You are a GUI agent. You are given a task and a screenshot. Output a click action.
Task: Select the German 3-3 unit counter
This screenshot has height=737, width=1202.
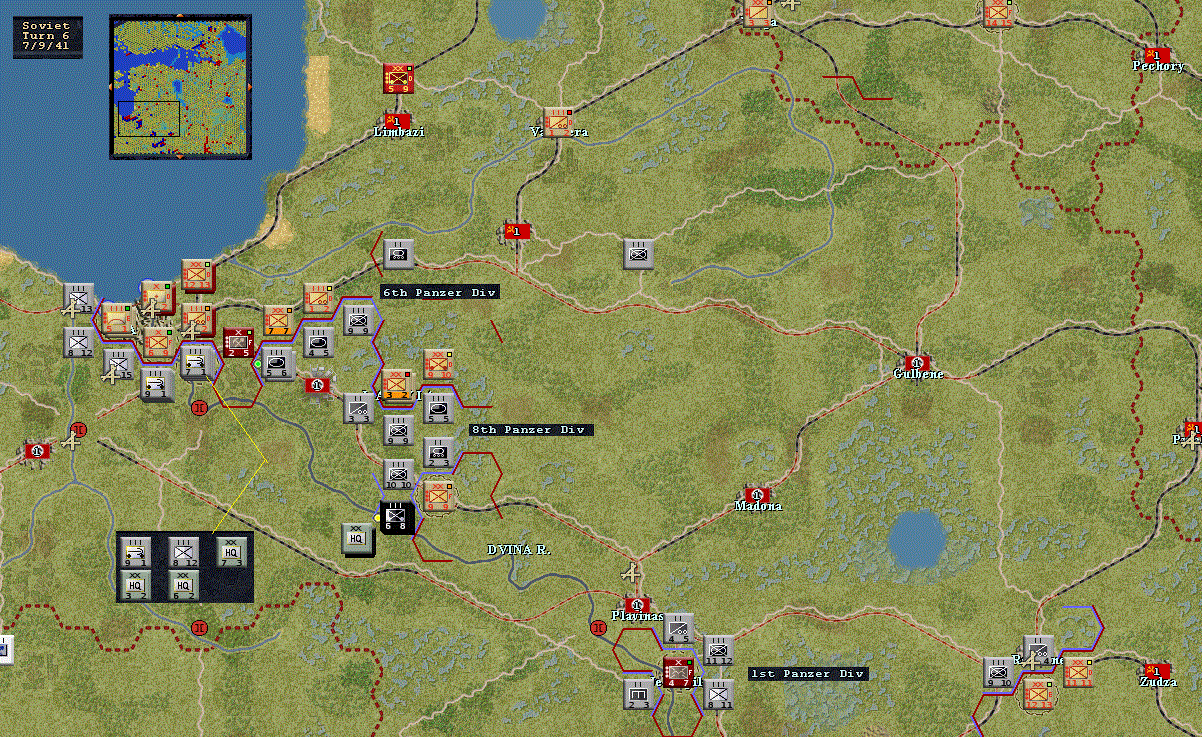click(358, 408)
